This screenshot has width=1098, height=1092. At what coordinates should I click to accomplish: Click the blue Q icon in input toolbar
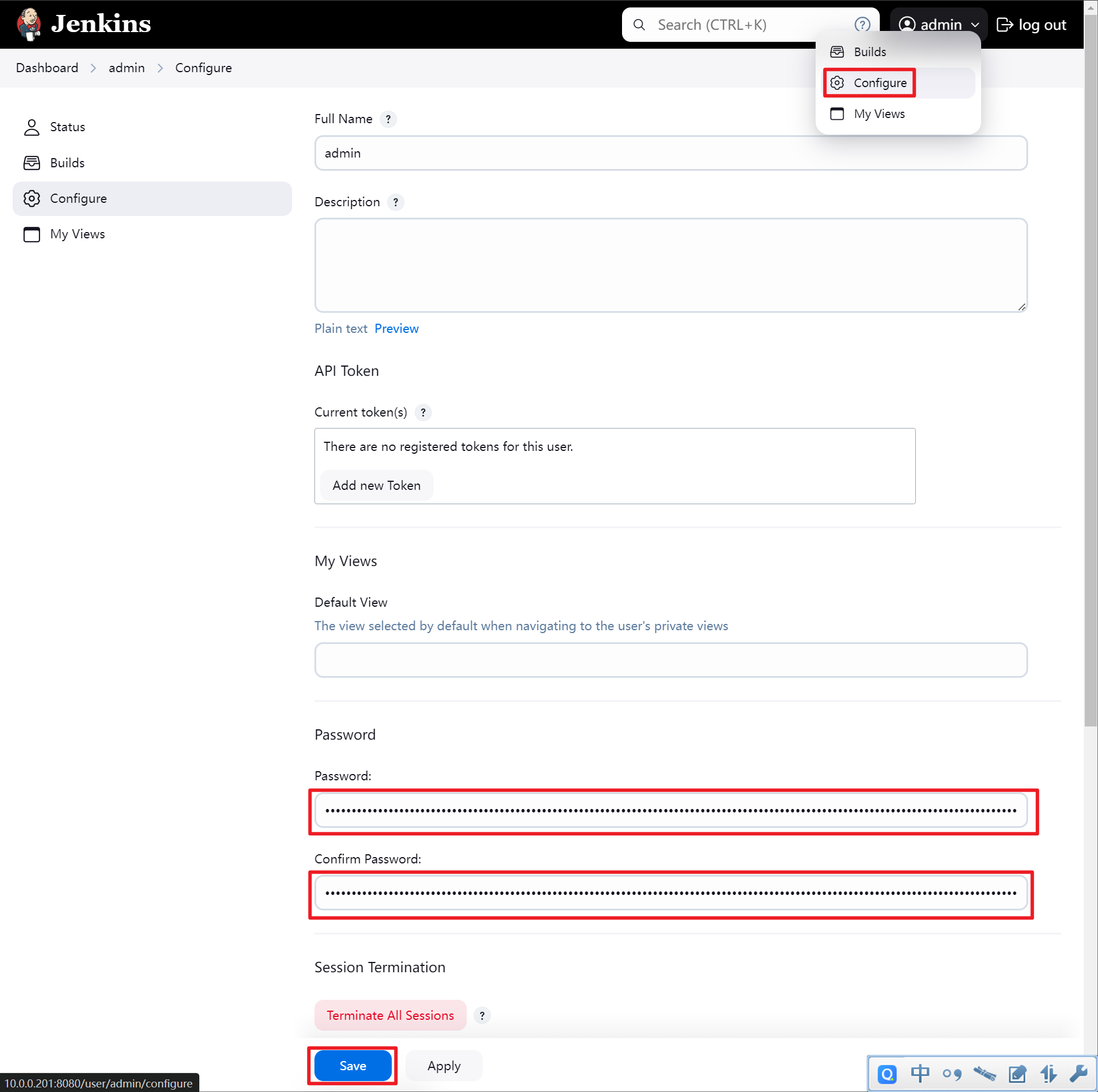(887, 1074)
